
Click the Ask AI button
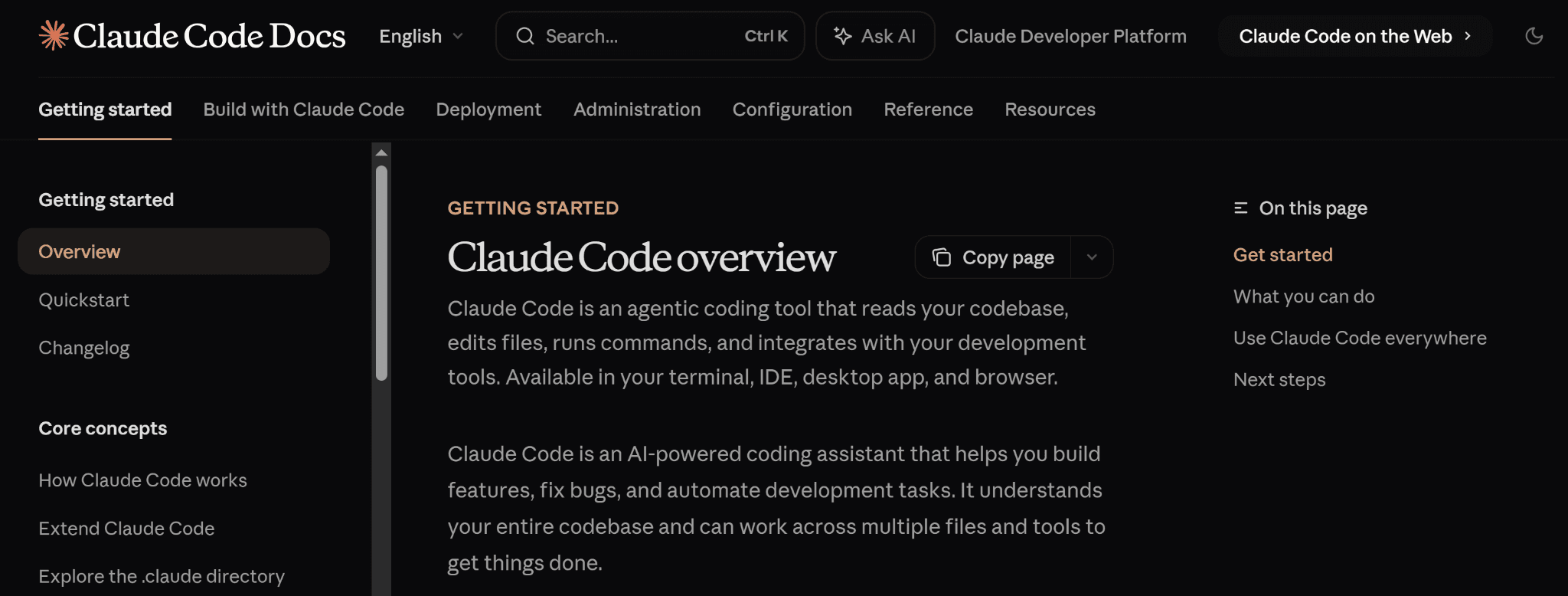[875, 36]
